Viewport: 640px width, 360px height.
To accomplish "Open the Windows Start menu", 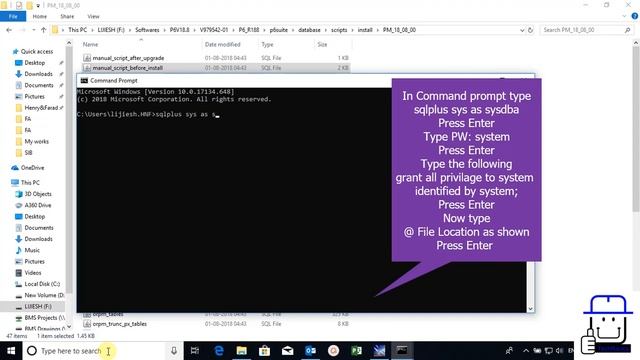I will coord(11,351).
